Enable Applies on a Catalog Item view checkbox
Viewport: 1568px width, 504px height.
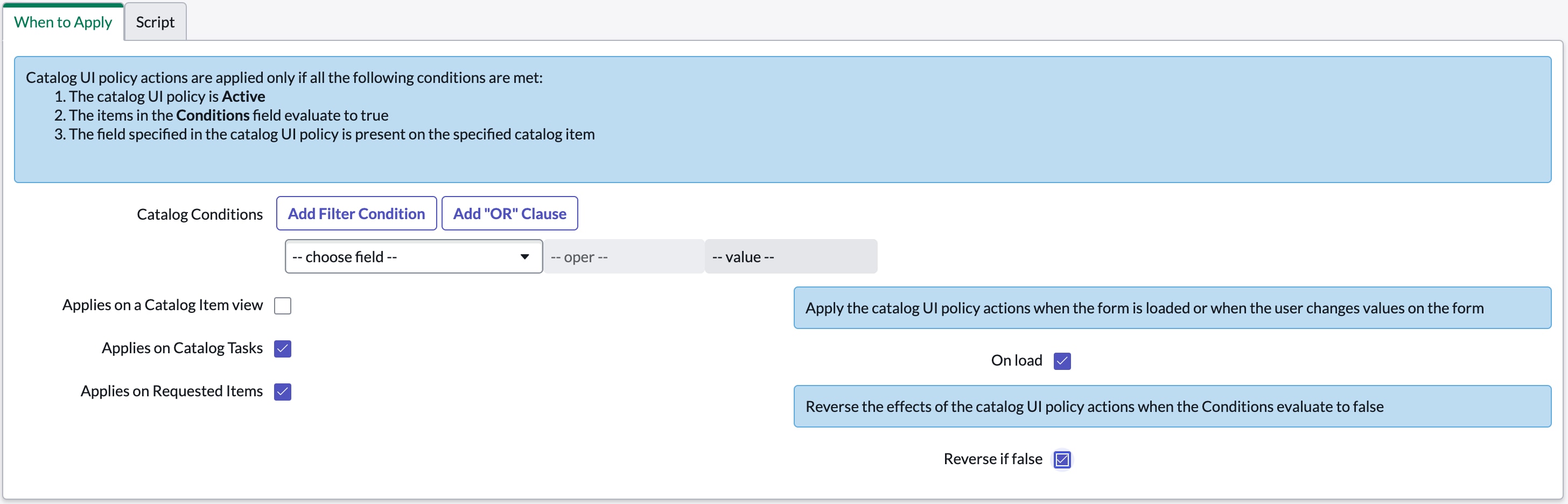(x=283, y=305)
